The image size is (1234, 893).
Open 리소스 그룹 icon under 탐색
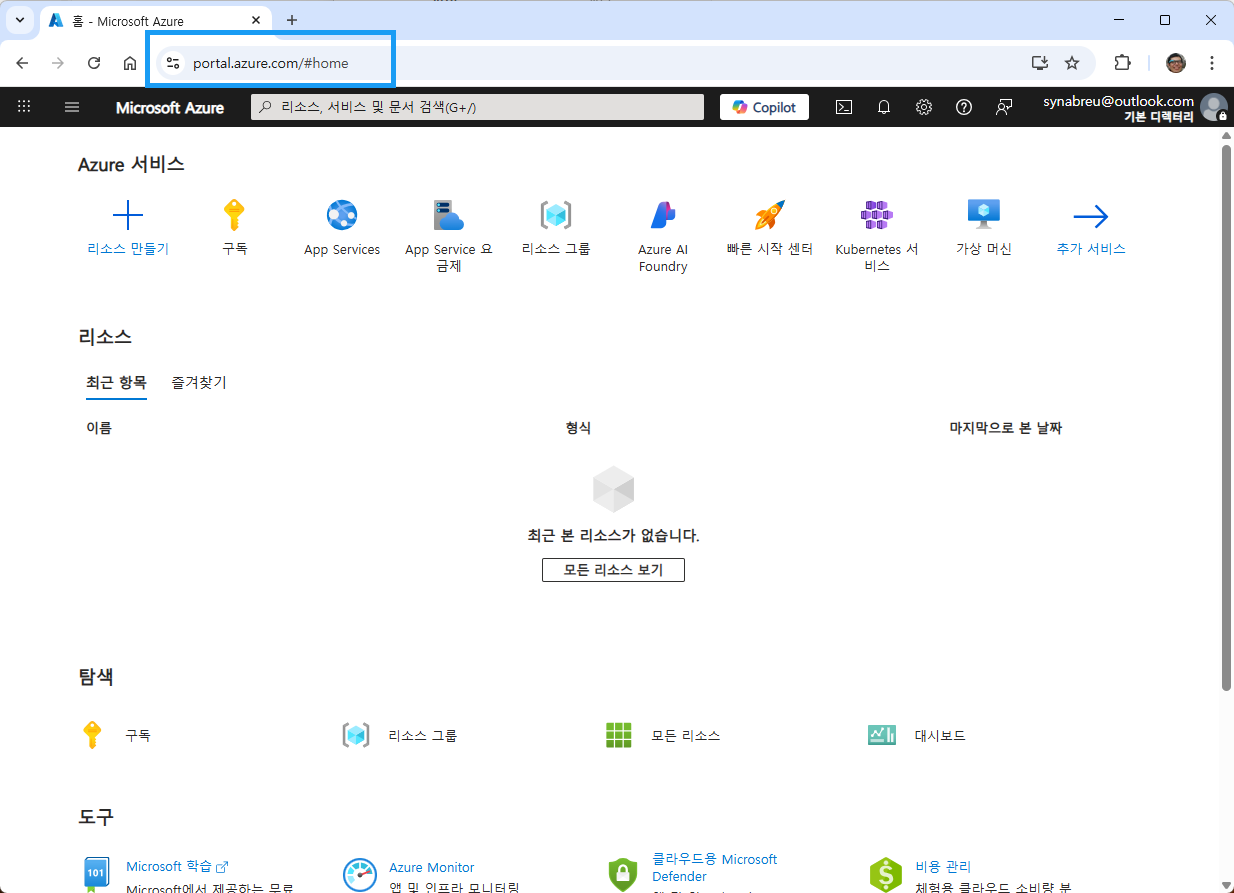[356, 735]
